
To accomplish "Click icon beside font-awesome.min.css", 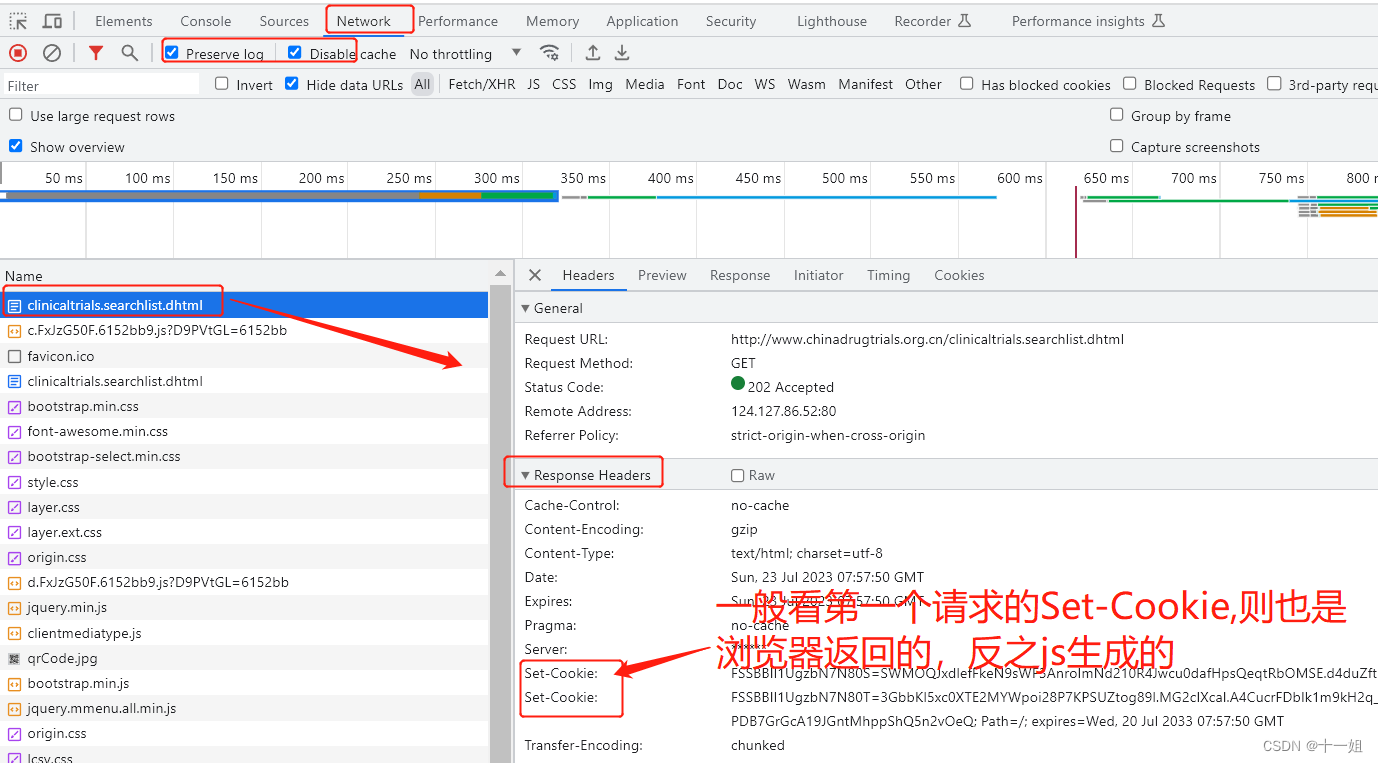I will coord(14,432).
